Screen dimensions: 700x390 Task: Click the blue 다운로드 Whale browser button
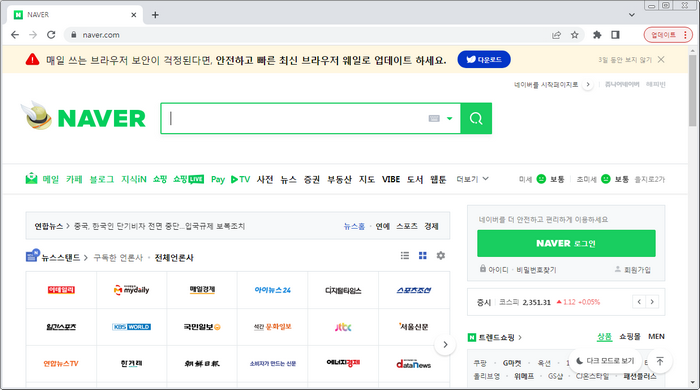tap(484, 59)
